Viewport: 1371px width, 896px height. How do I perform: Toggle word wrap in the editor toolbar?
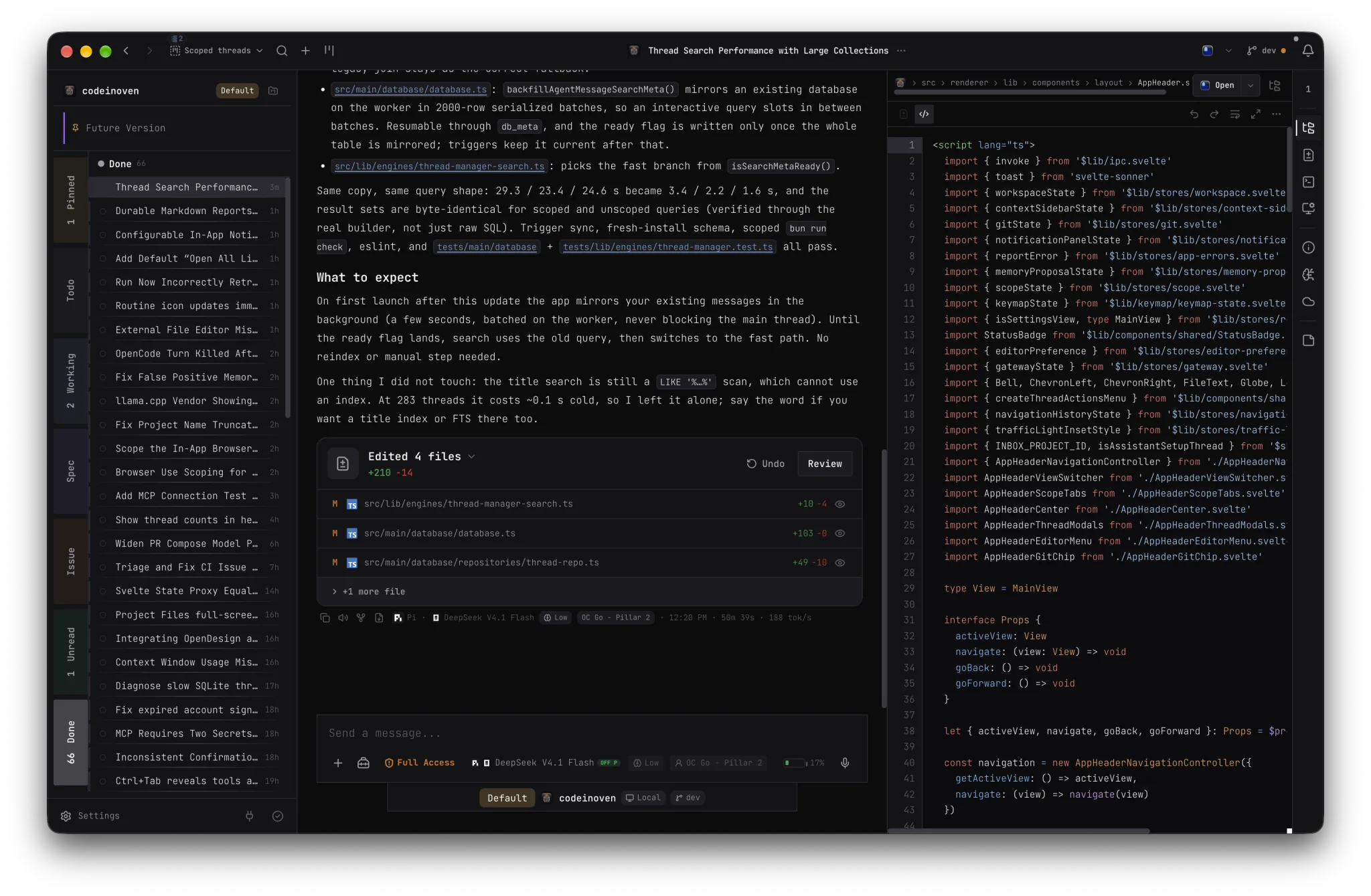tap(1235, 114)
